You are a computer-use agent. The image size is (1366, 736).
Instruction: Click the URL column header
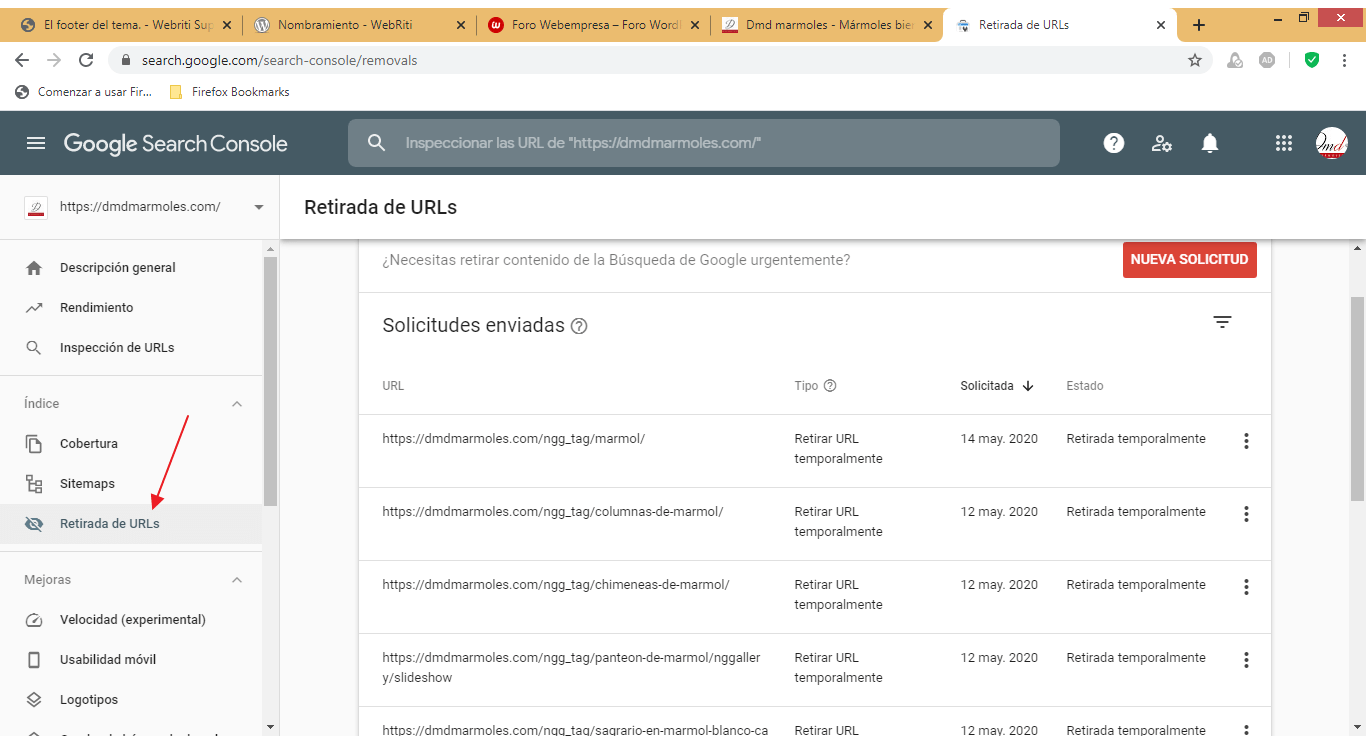(393, 386)
